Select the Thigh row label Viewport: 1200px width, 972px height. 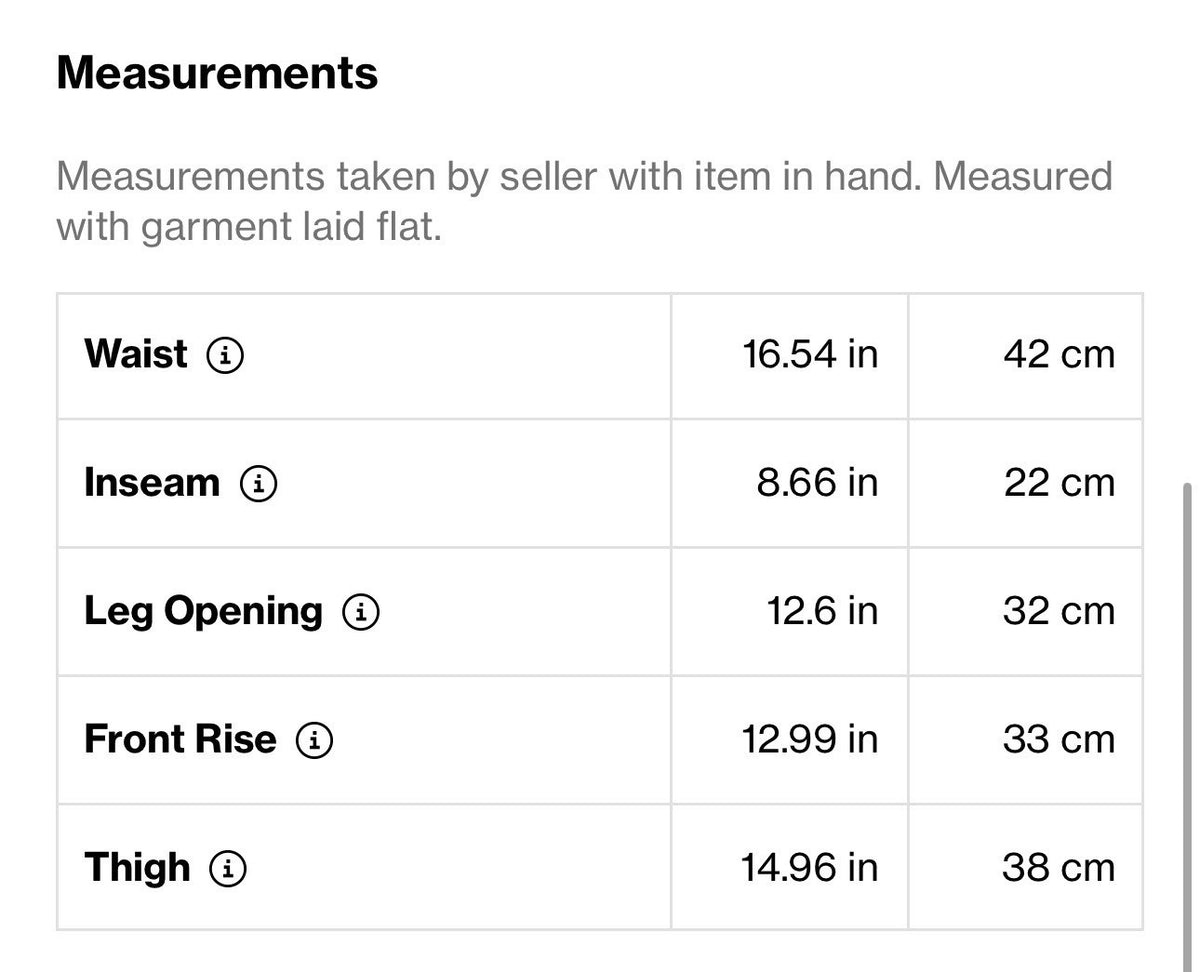coord(137,867)
